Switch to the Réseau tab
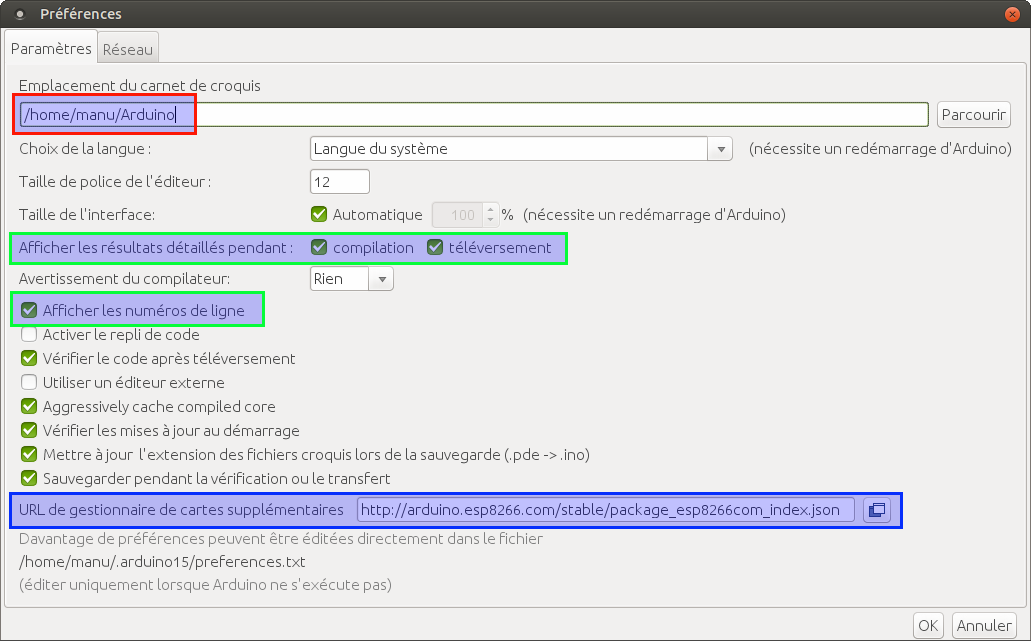Viewport: 1031px width, 641px height. [128, 49]
